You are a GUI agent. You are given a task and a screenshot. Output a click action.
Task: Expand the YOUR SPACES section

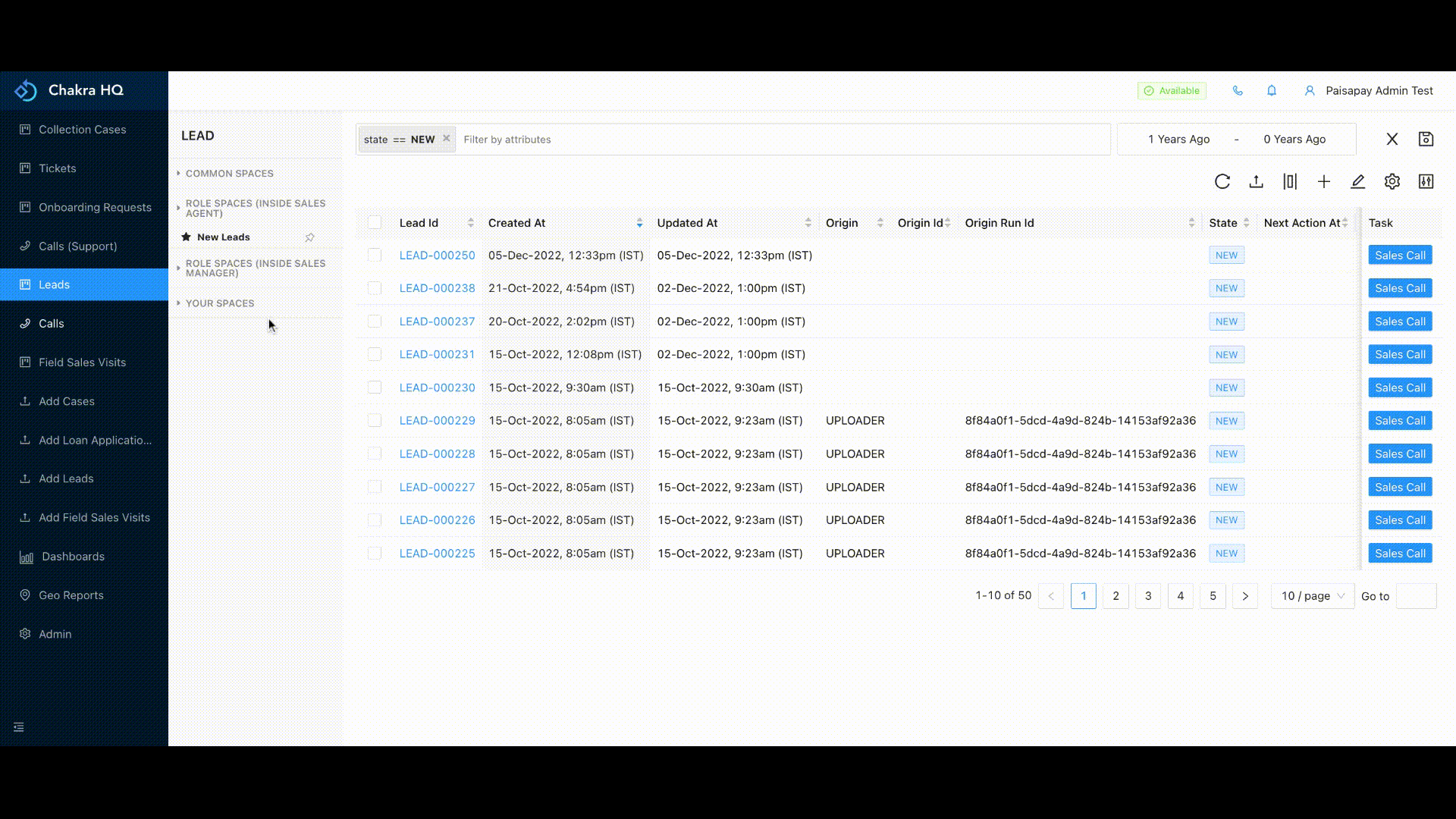pyautogui.click(x=220, y=303)
